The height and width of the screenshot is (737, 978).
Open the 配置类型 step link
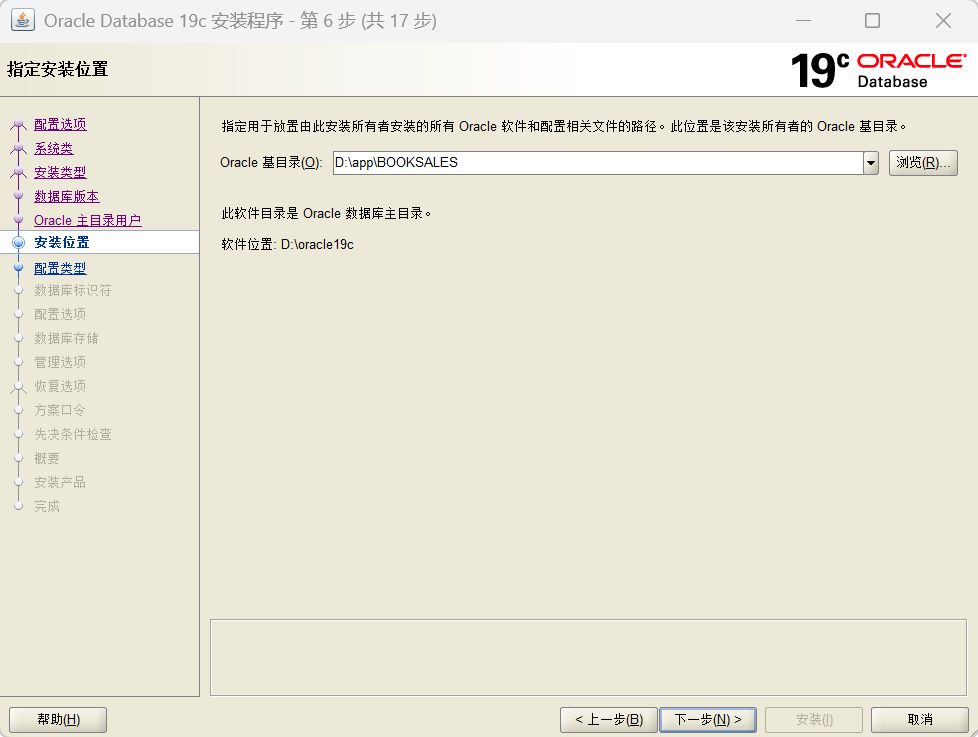(x=60, y=268)
